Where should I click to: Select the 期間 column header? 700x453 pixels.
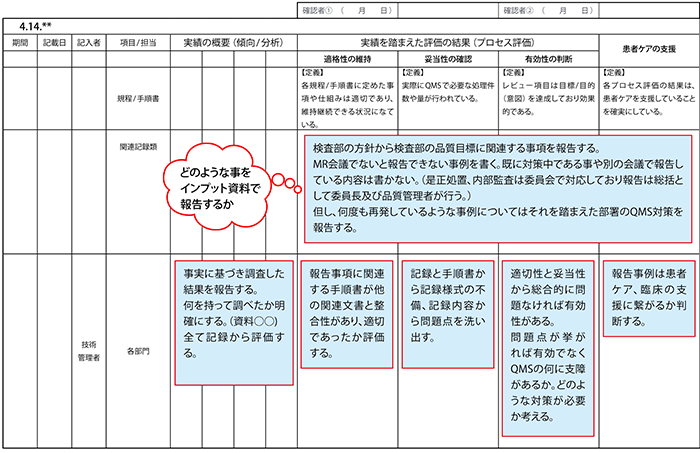click(20, 44)
